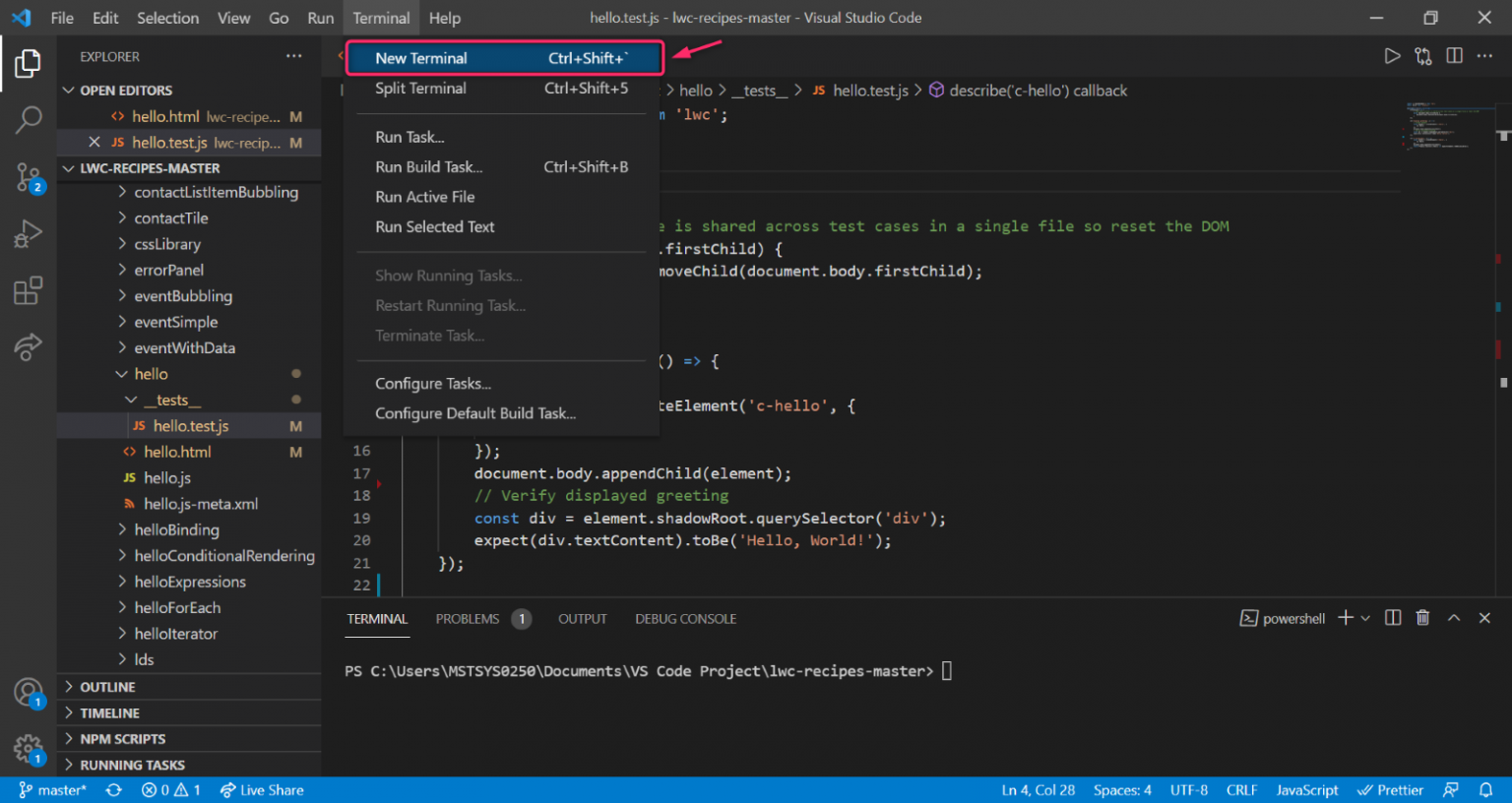Select Run Task from the Terminal menu

(409, 137)
